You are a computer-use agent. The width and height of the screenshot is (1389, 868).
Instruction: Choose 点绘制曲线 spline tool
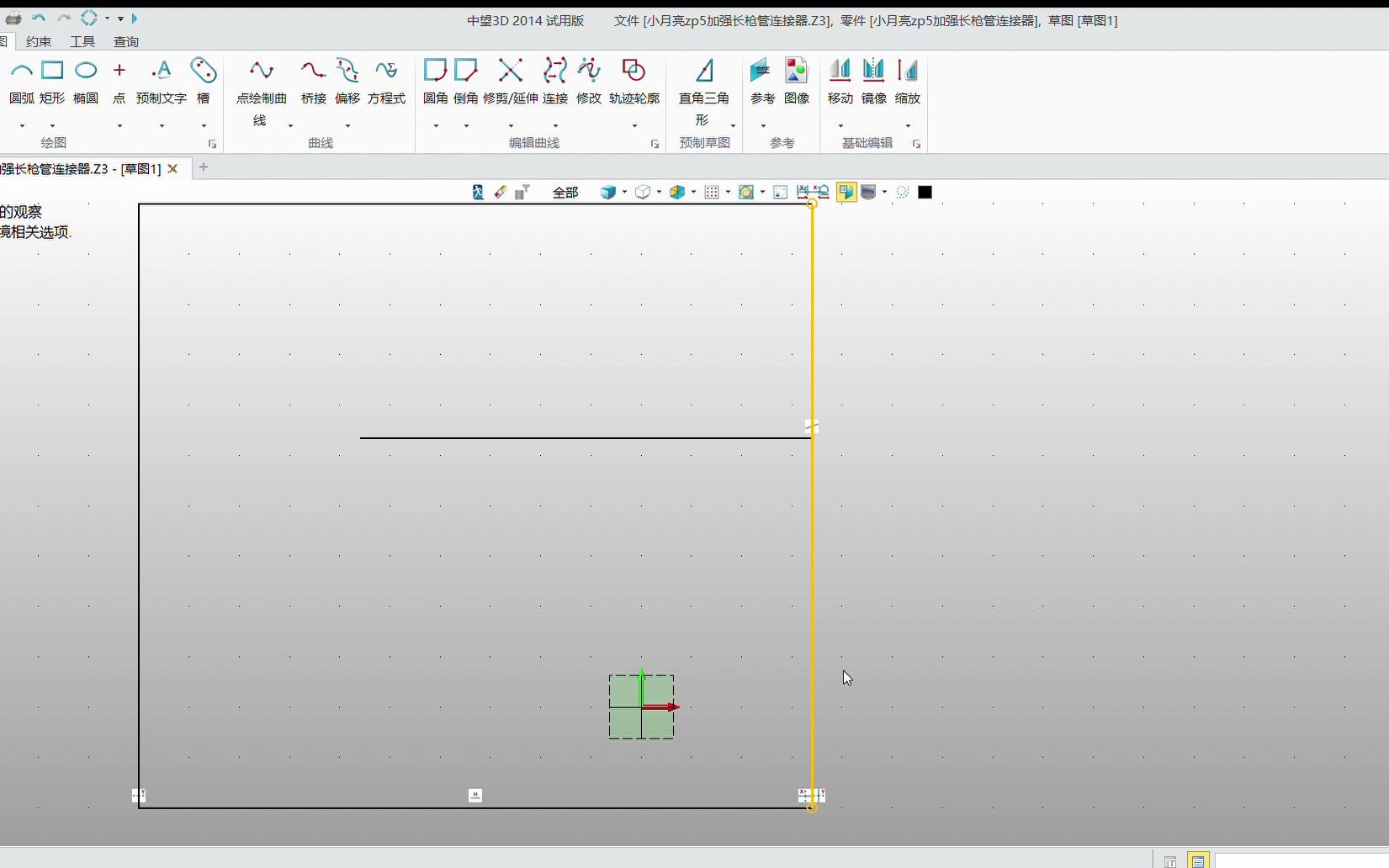pos(261,93)
